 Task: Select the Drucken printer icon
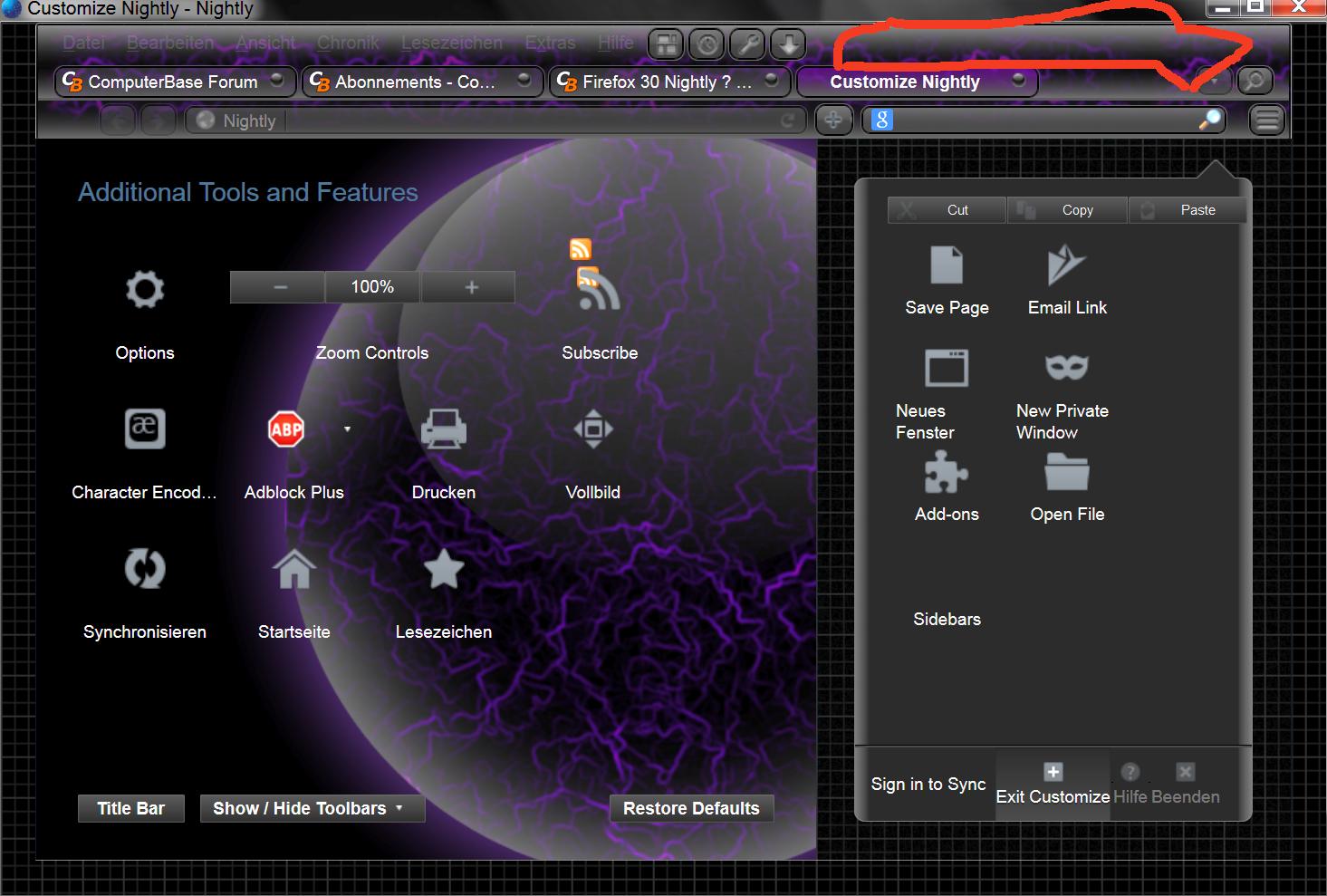[x=444, y=429]
